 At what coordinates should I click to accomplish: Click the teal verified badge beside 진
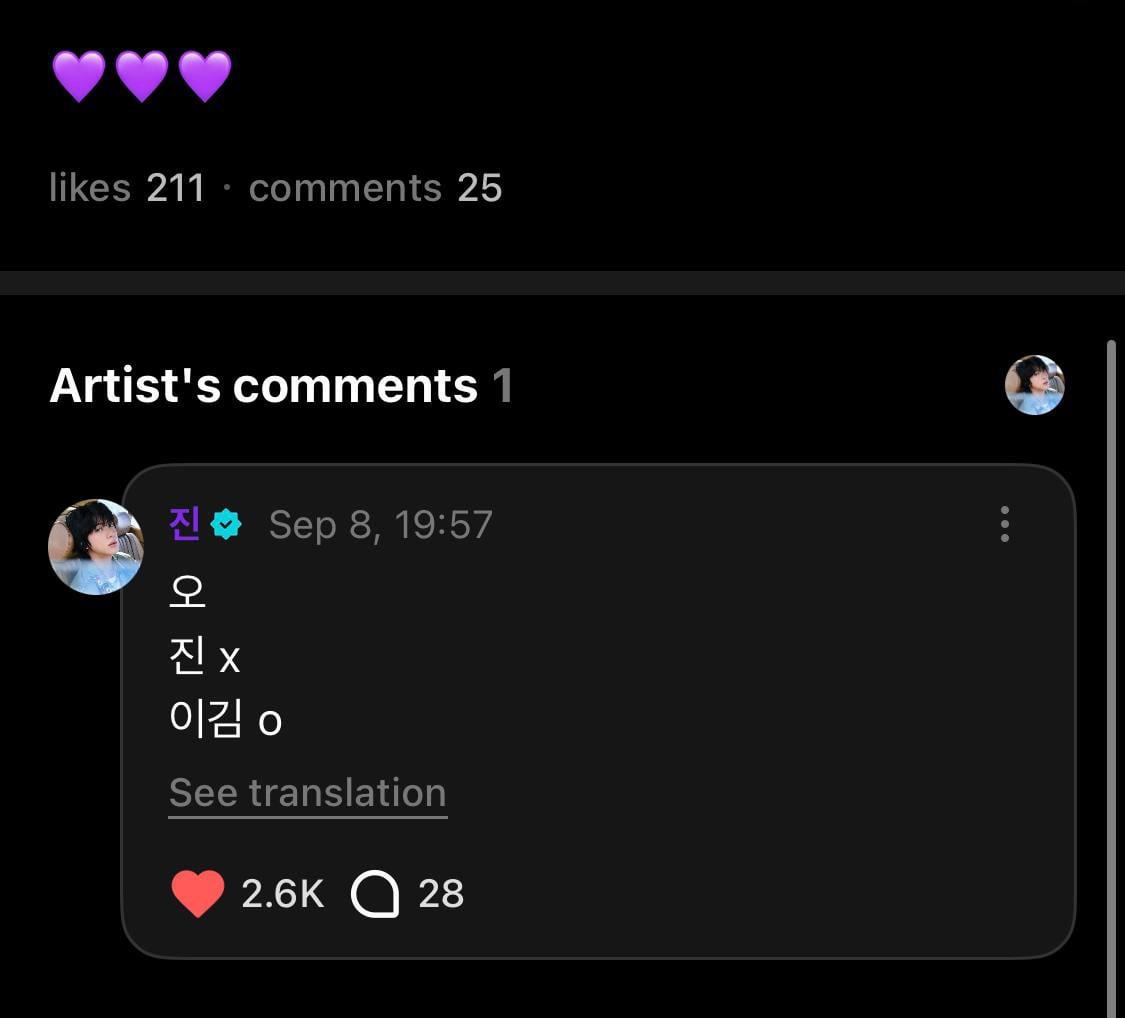tap(227, 524)
